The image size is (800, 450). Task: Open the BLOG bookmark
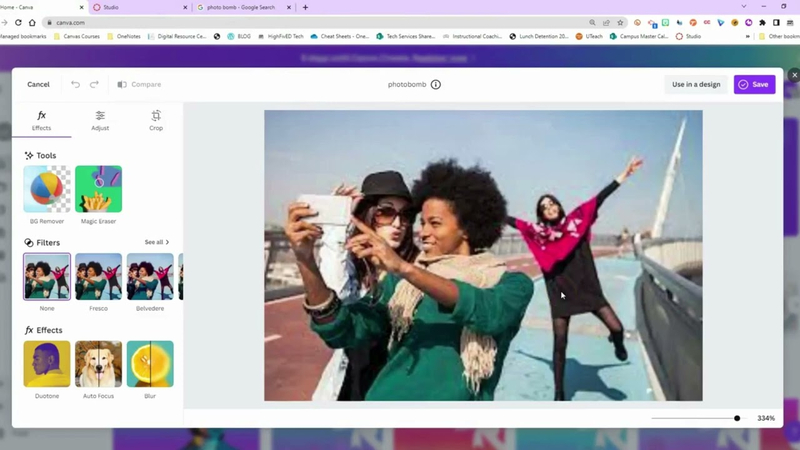click(x=239, y=37)
